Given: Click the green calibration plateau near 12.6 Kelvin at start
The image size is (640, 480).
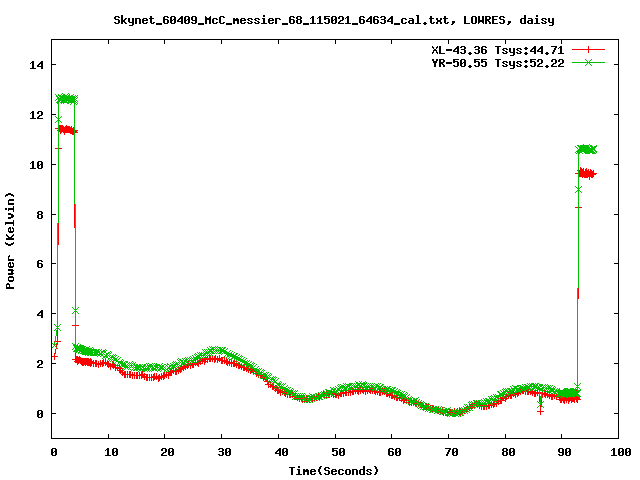Looking at the screenshot, I should pos(67,99).
